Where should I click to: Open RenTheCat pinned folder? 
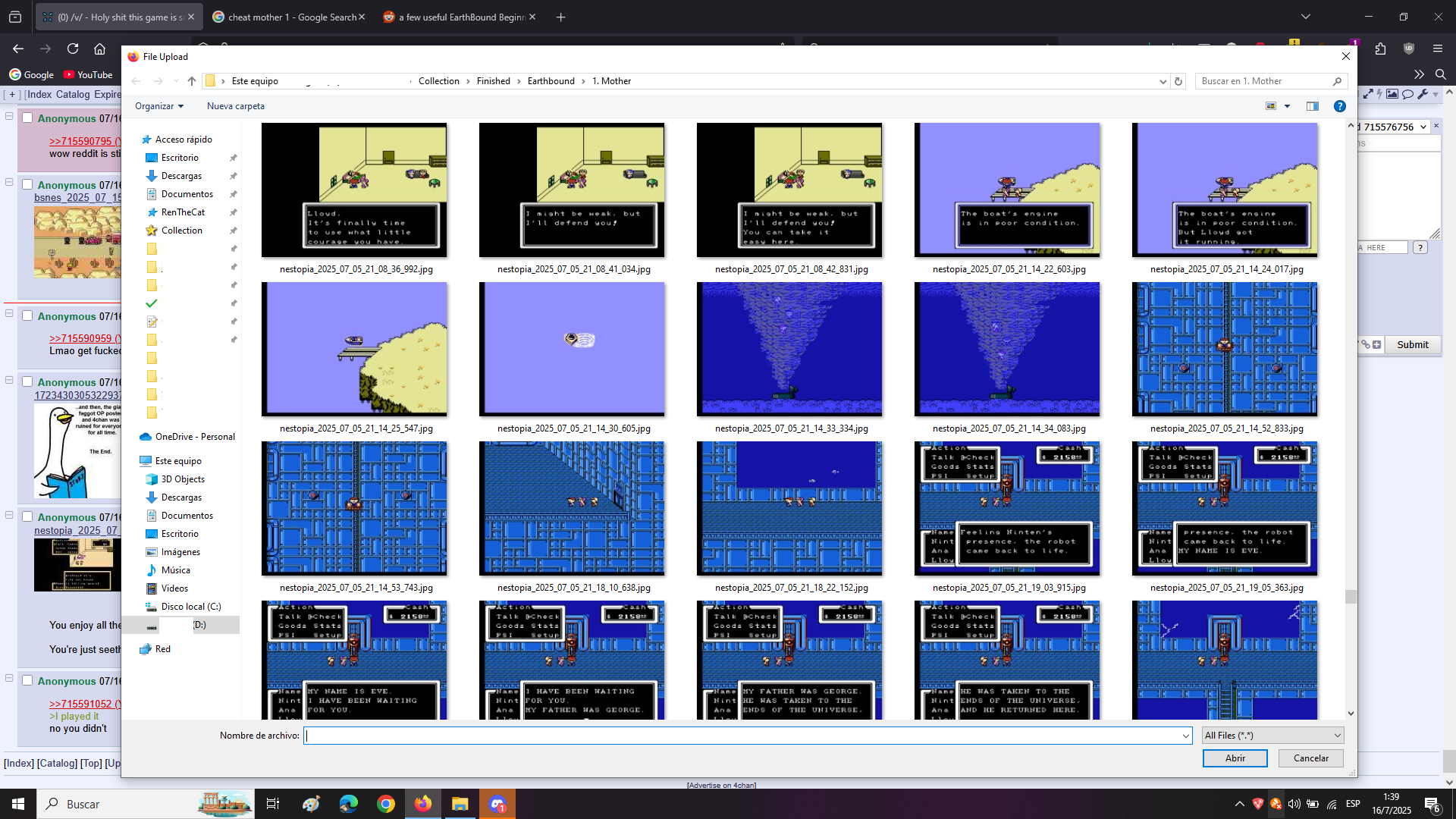tap(183, 212)
